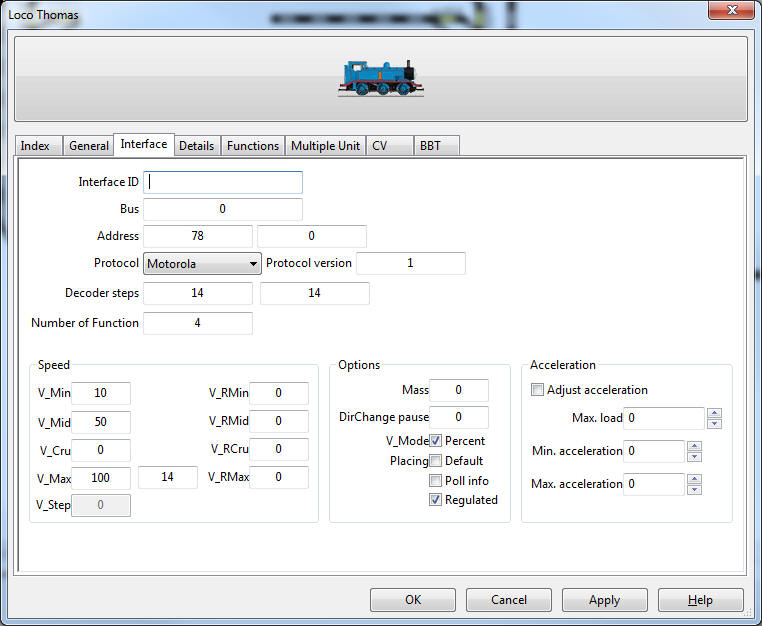This screenshot has height=626, width=762.
Task: Enable the Placing Default checkbox
Action: pyautogui.click(x=435, y=461)
